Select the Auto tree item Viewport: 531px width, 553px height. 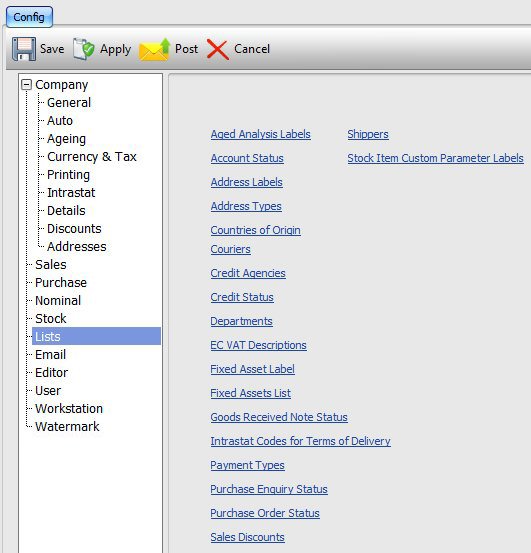pos(60,121)
